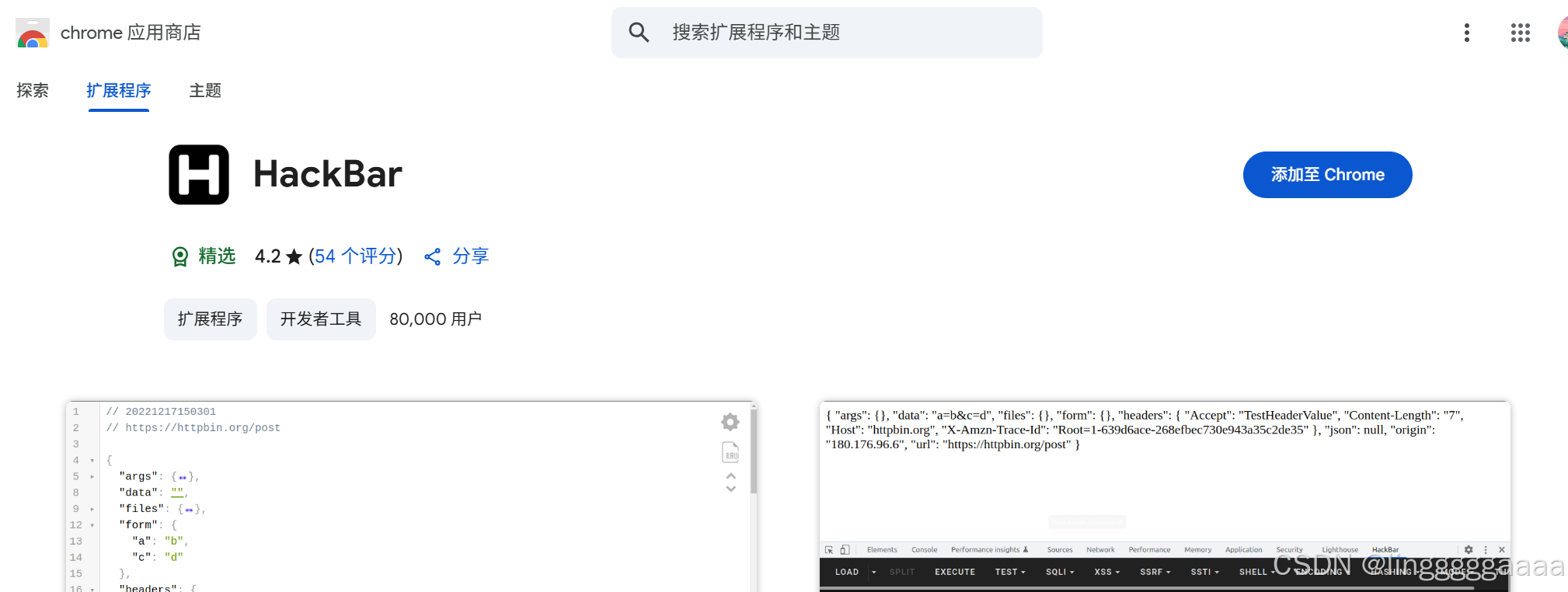The width and height of the screenshot is (1568, 592).
Task: Click the SPLIT button in HackBar
Action: (902, 572)
